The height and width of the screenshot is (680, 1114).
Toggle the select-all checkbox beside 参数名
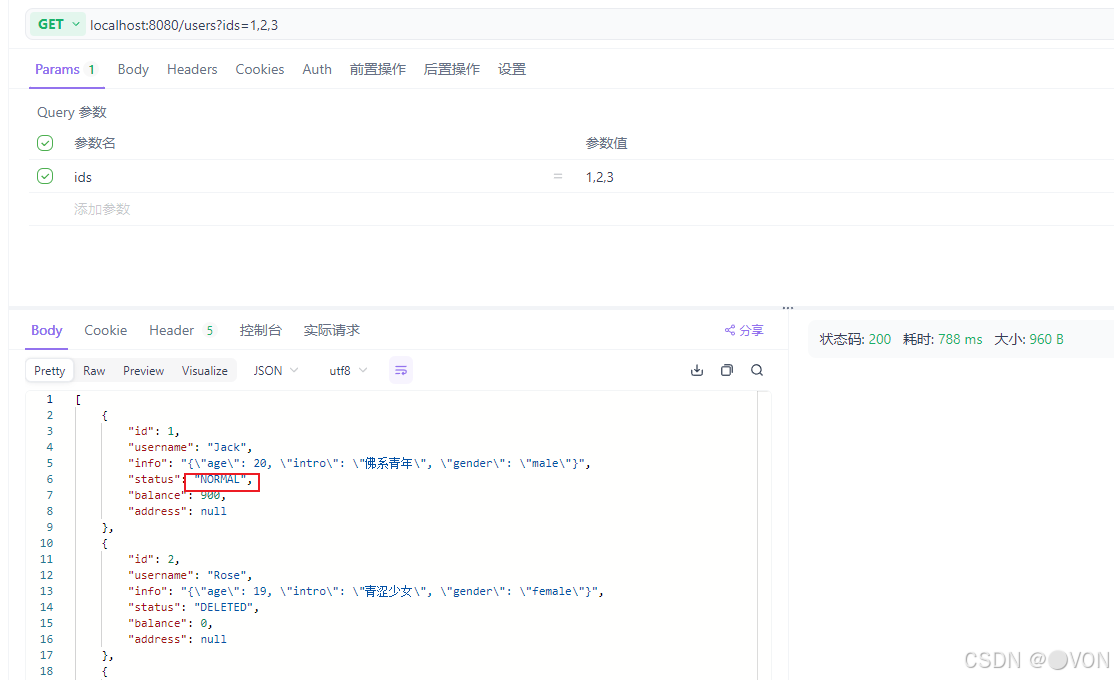45,143
